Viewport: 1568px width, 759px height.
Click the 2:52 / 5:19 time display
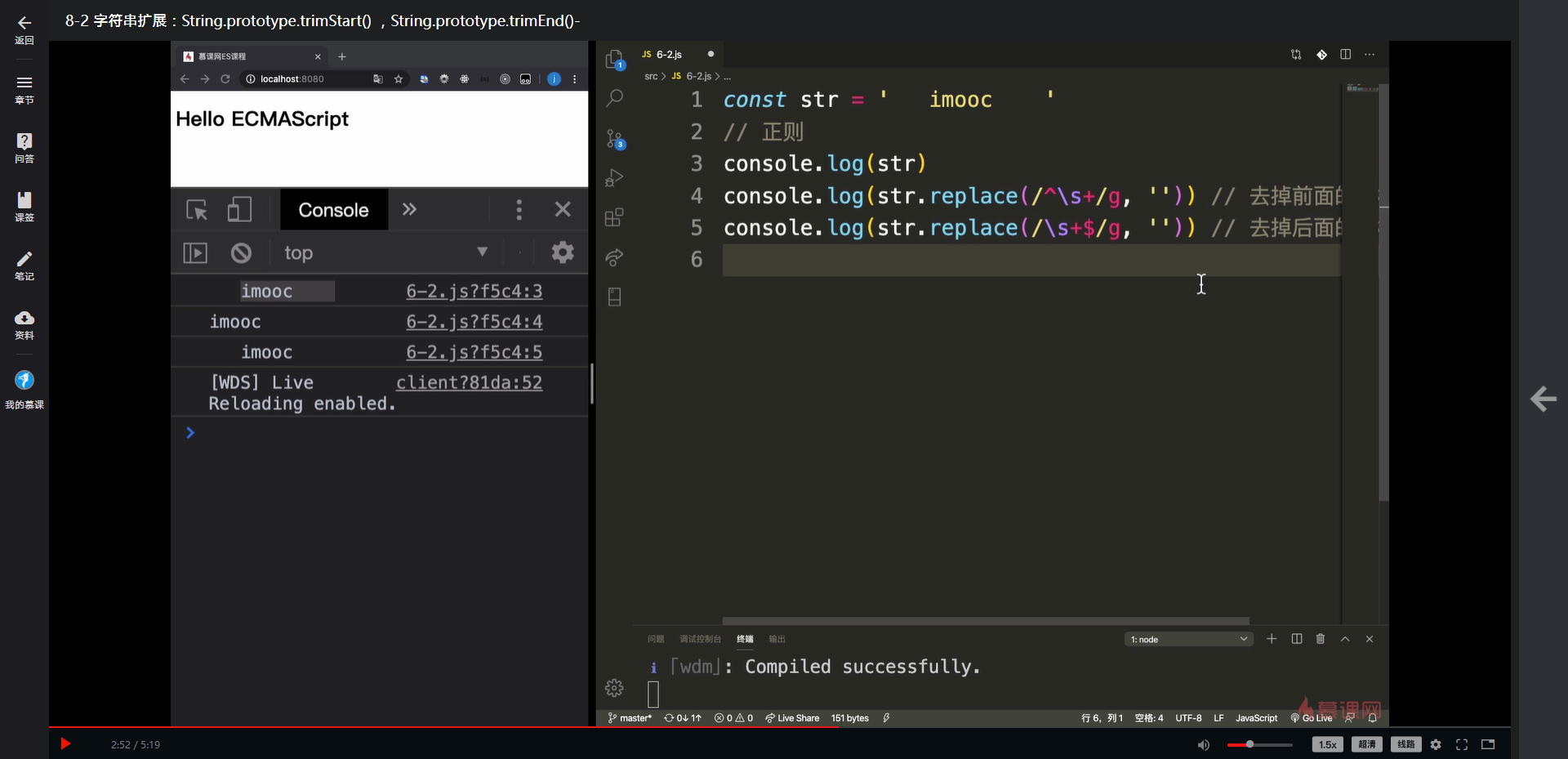[x=136, y=744]
